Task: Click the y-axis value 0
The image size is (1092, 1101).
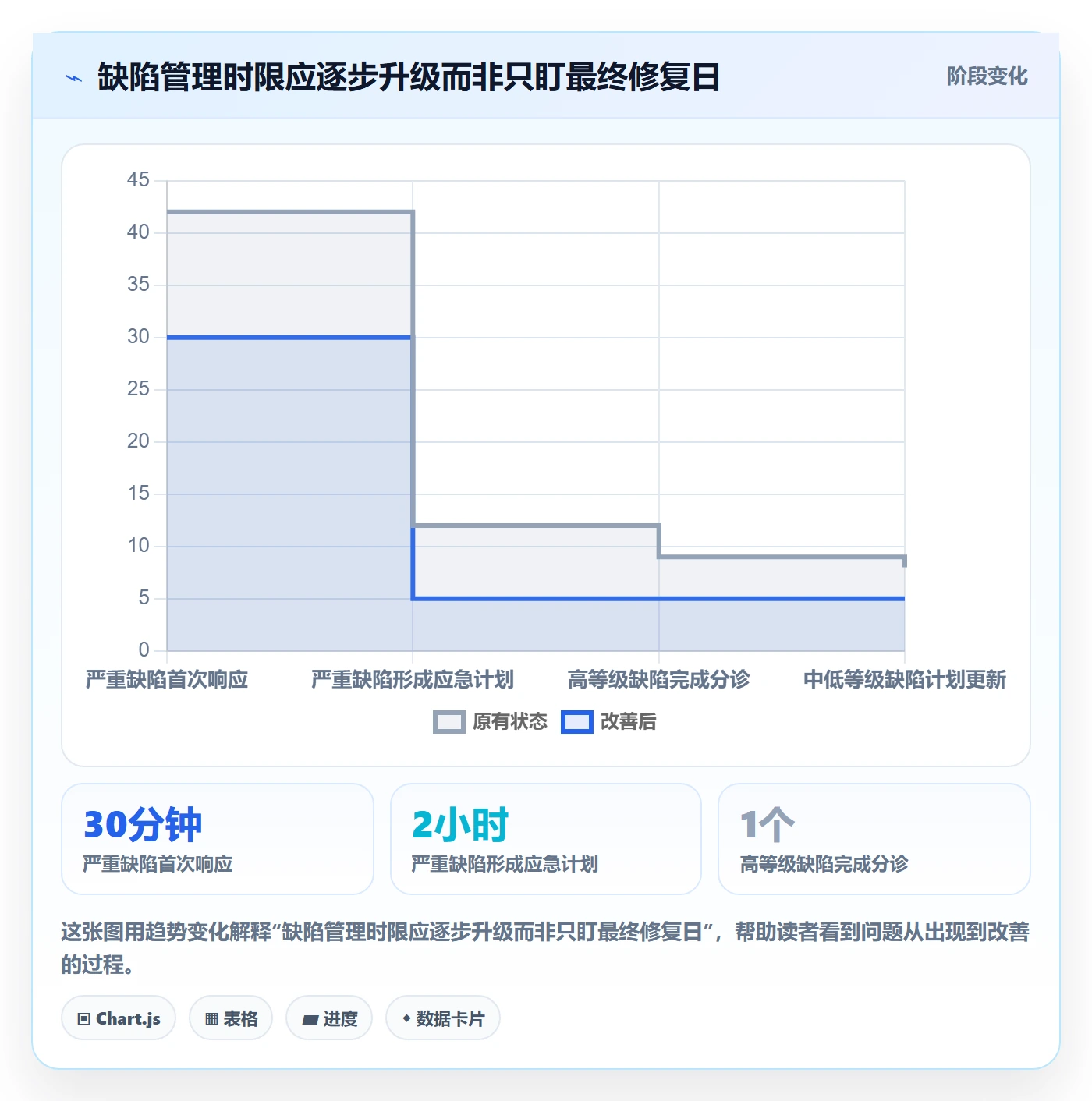Action: (x=144, y=650)
